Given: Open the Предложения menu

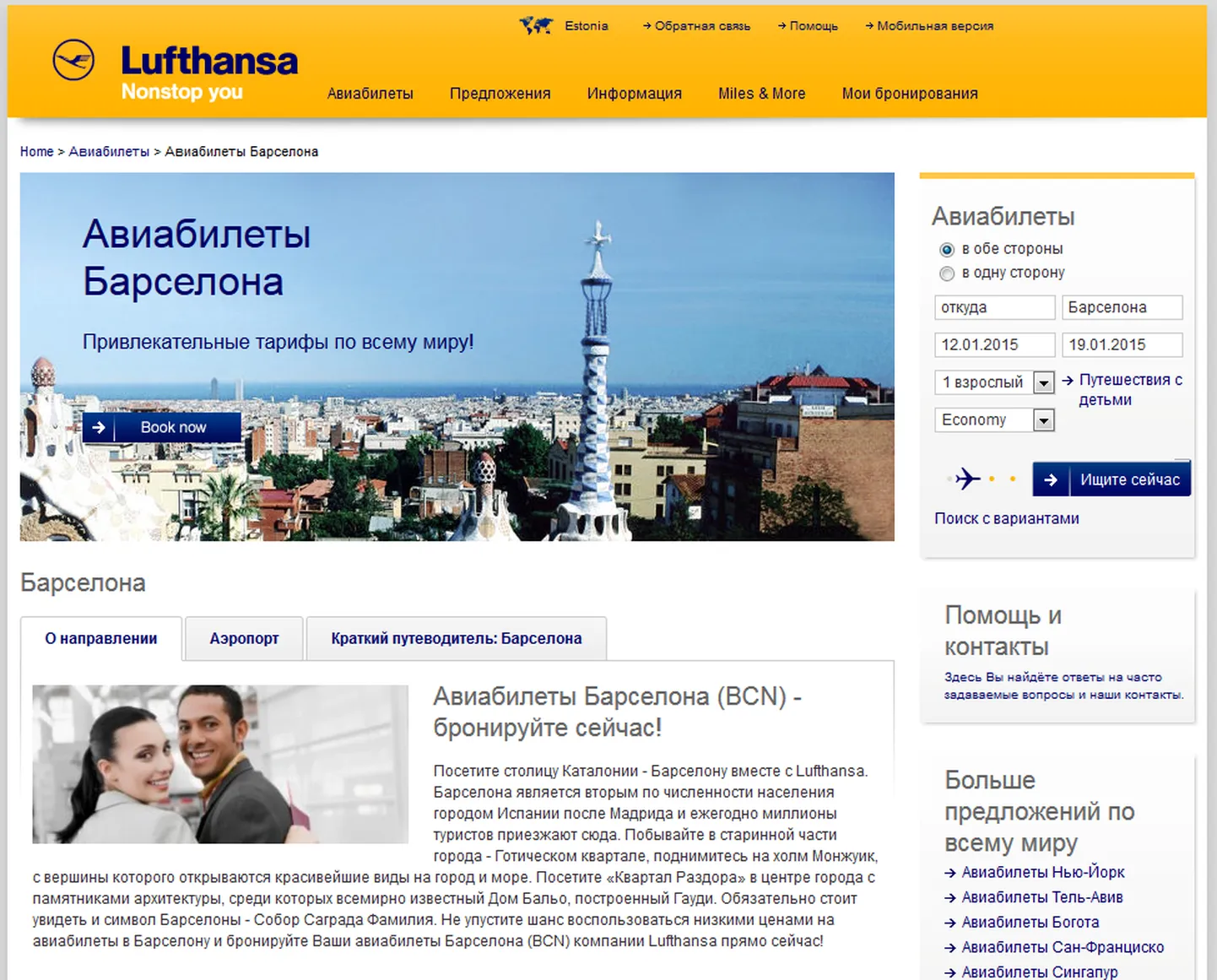Looking at the screenshot, I should (x=500, y=94).
